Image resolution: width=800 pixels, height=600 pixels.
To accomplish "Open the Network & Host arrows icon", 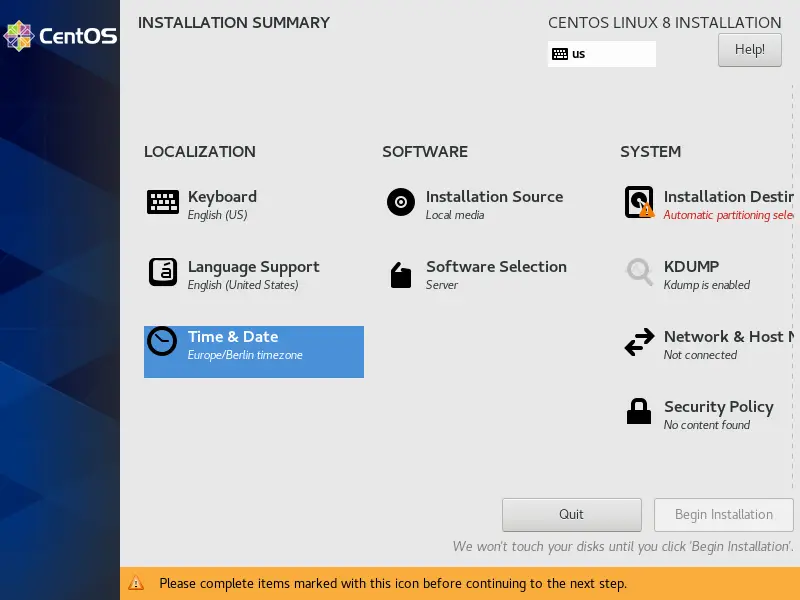I will click(x=639, y=342).
